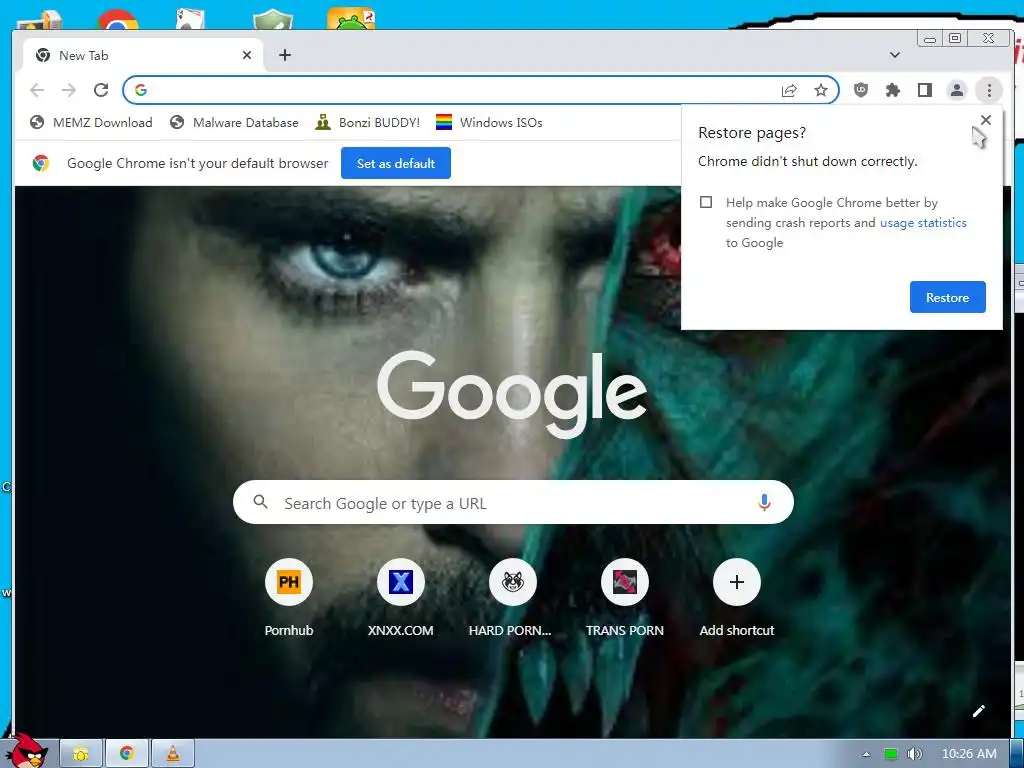This screenshot has width=1024, height=768.
Task: Click the share page icon in address bar
Action: [x=789, y=90]
